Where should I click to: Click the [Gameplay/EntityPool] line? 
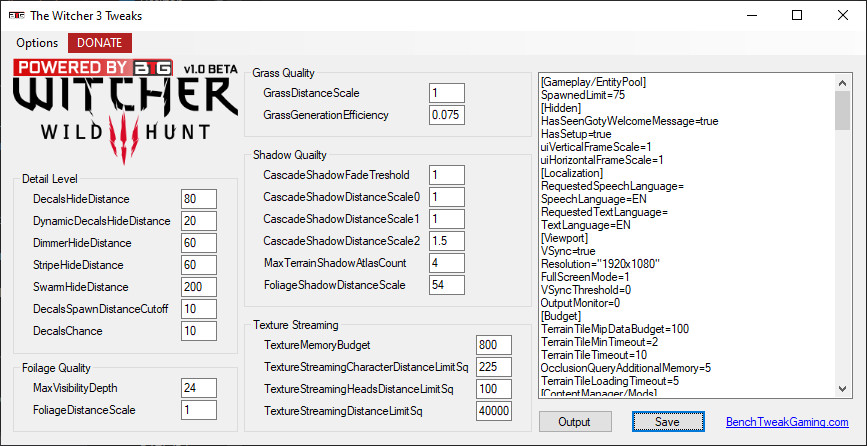point(593,82)
